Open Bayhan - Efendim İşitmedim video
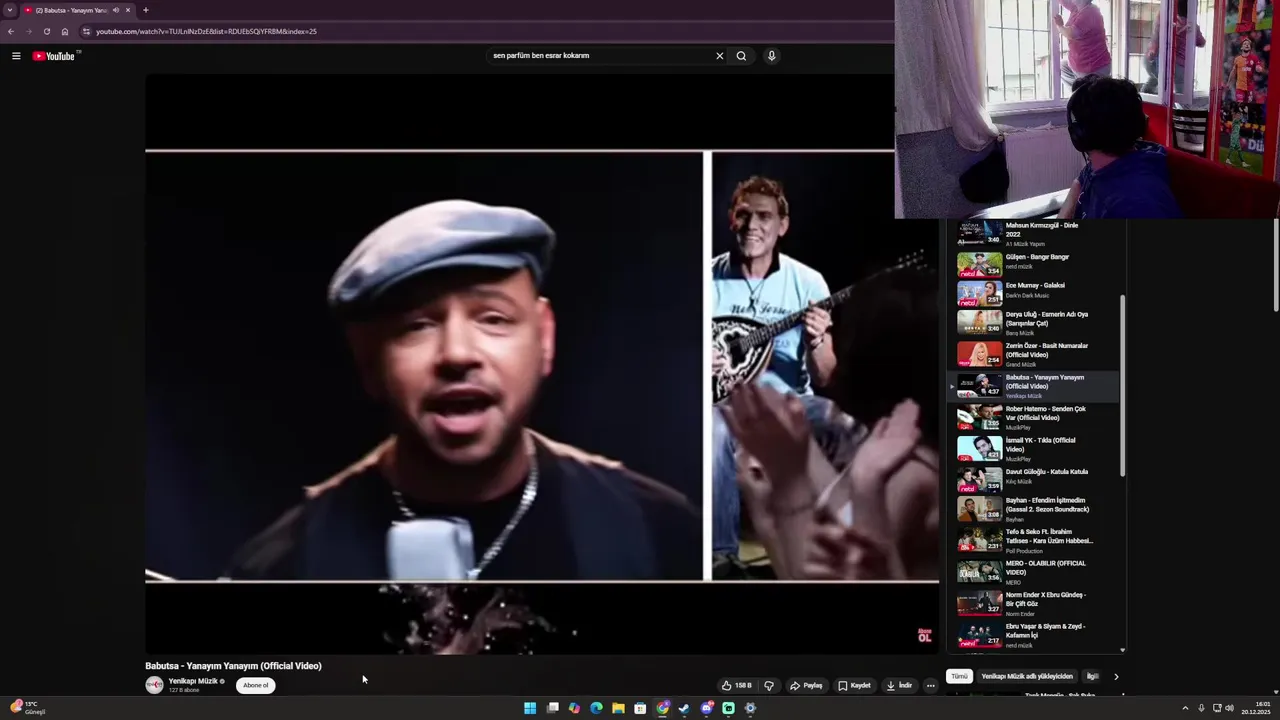This screenshot has width=1280, height=720. (x=1033, y=509)
